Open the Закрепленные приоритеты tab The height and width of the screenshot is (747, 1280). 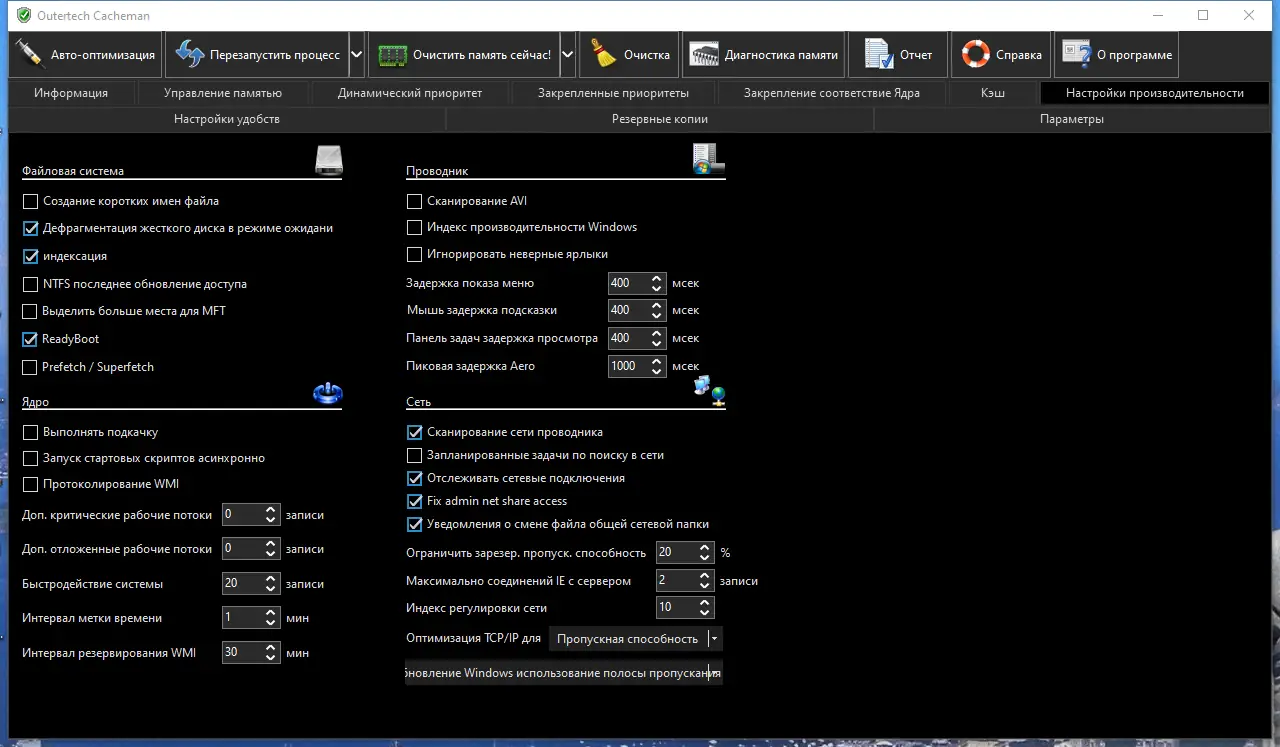pos(613,93)
